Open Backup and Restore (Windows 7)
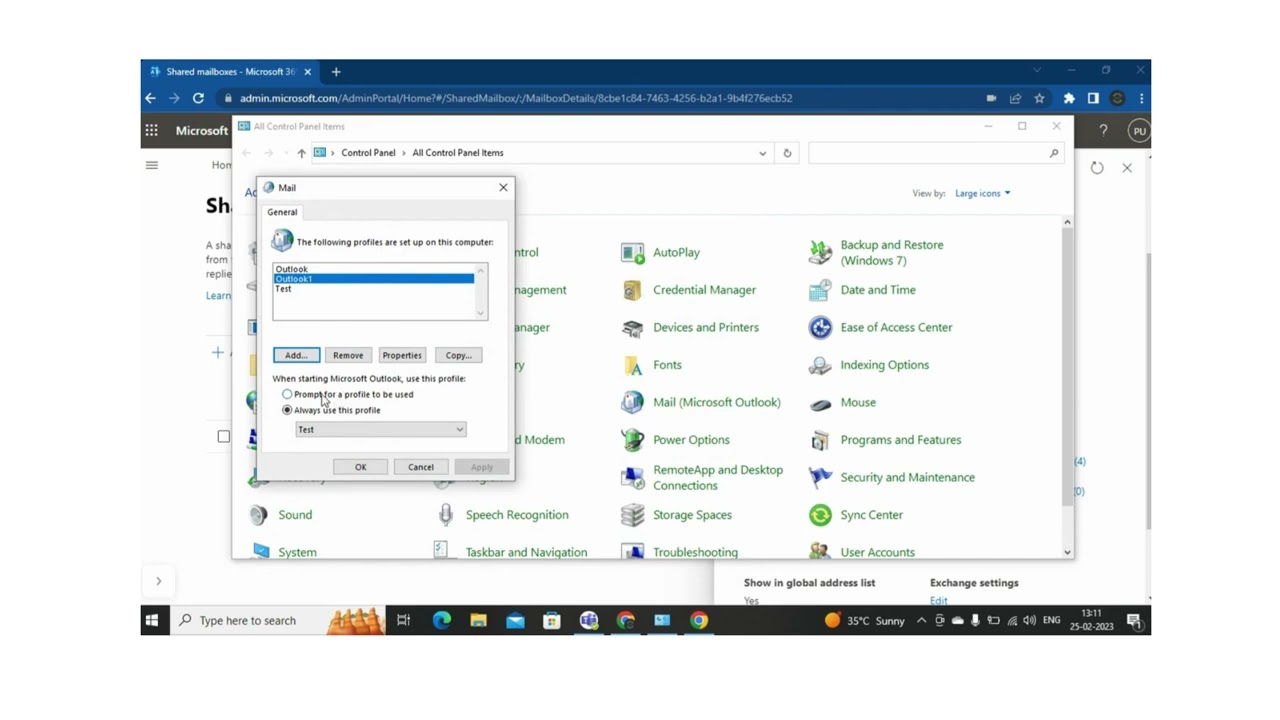The height and width of the screenshot is (720, 1280). click(876, 253)
